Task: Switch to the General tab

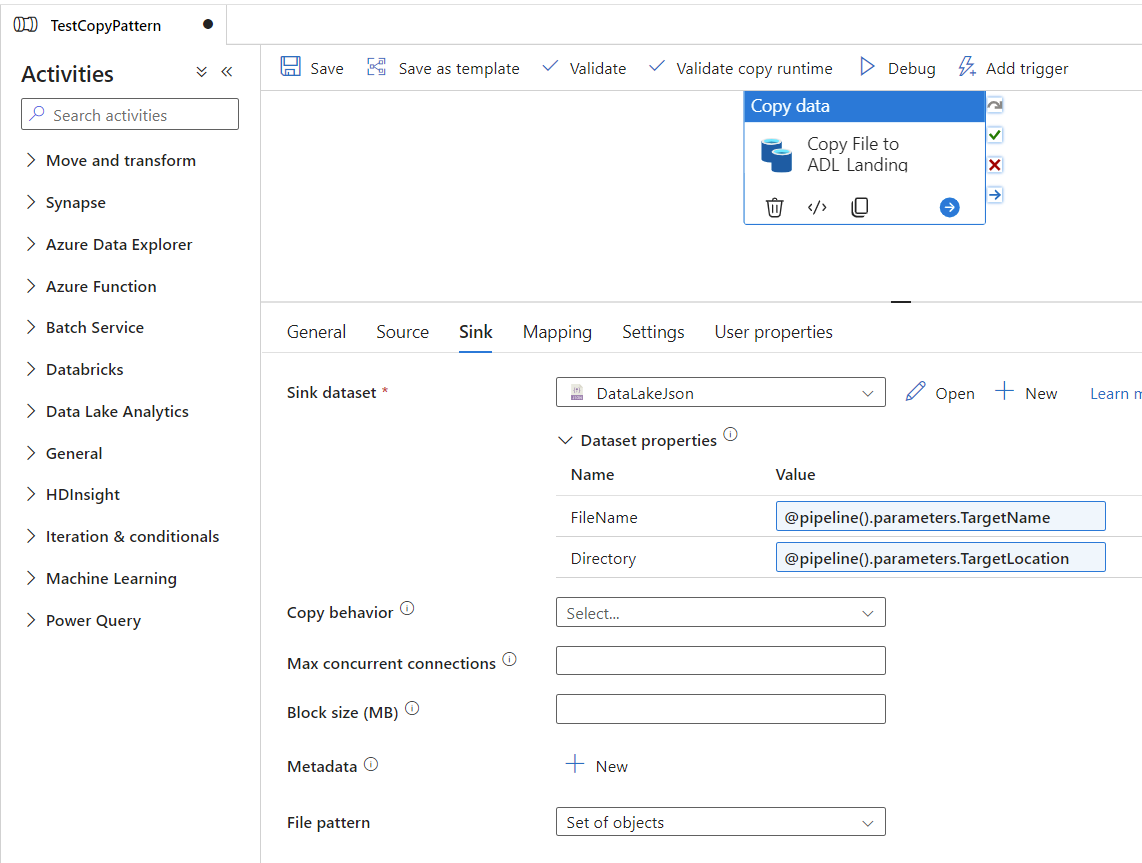Action: tap(316, 332)
